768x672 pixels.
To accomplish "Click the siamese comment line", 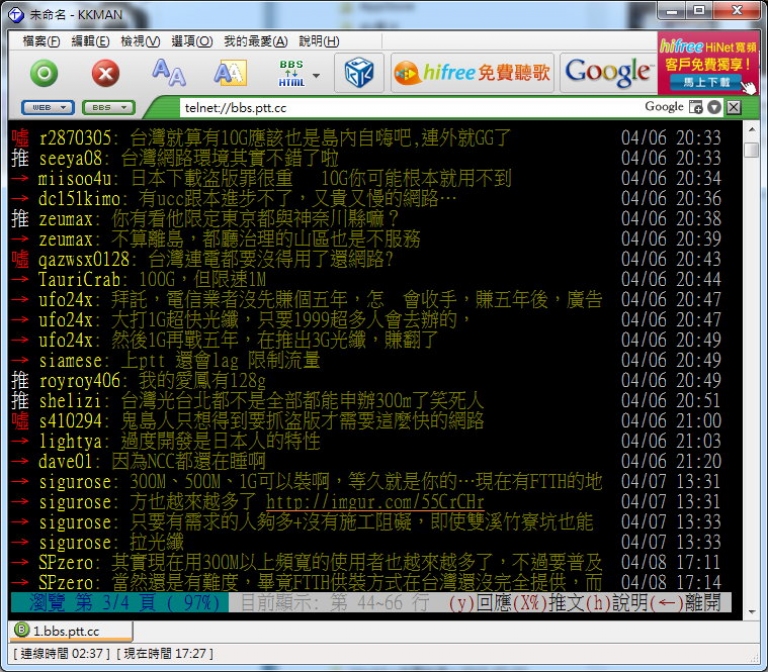I will pos(366,360).
